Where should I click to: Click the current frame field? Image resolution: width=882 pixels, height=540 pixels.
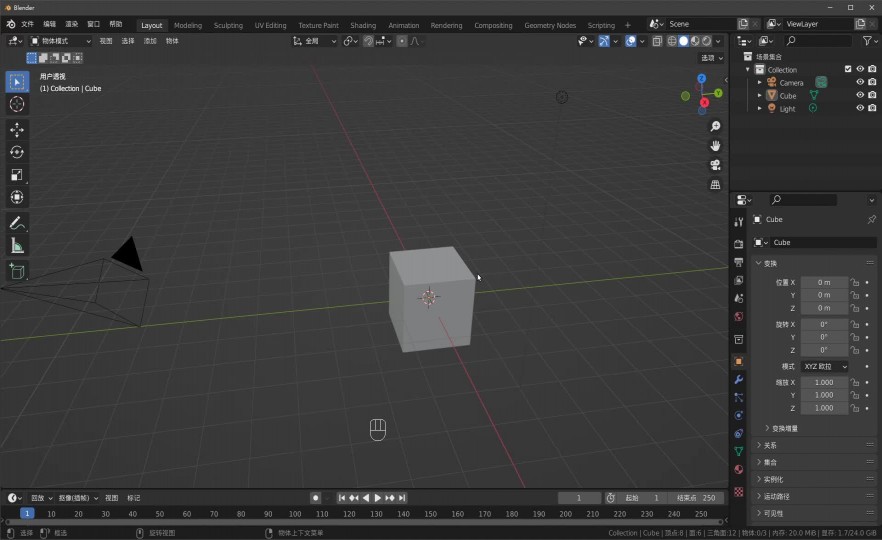coord(579,498)
